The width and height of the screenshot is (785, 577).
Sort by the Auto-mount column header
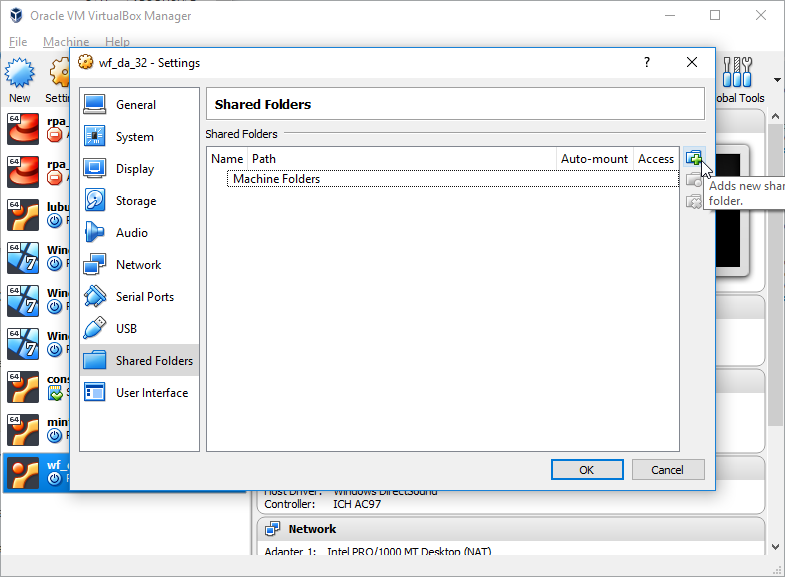coord(594,159)
